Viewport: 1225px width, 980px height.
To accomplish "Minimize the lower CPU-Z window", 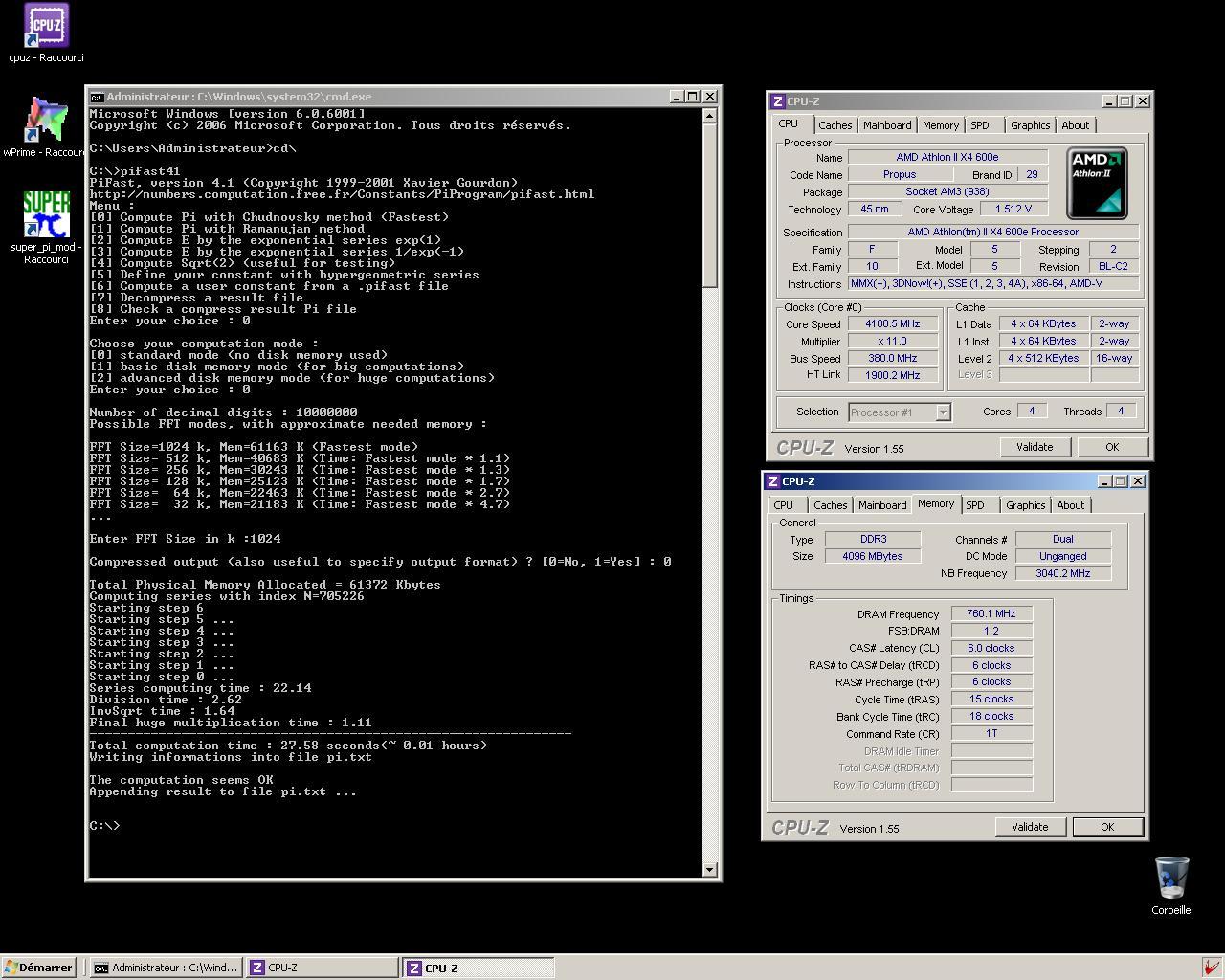I will click(x=1104, y=481).
